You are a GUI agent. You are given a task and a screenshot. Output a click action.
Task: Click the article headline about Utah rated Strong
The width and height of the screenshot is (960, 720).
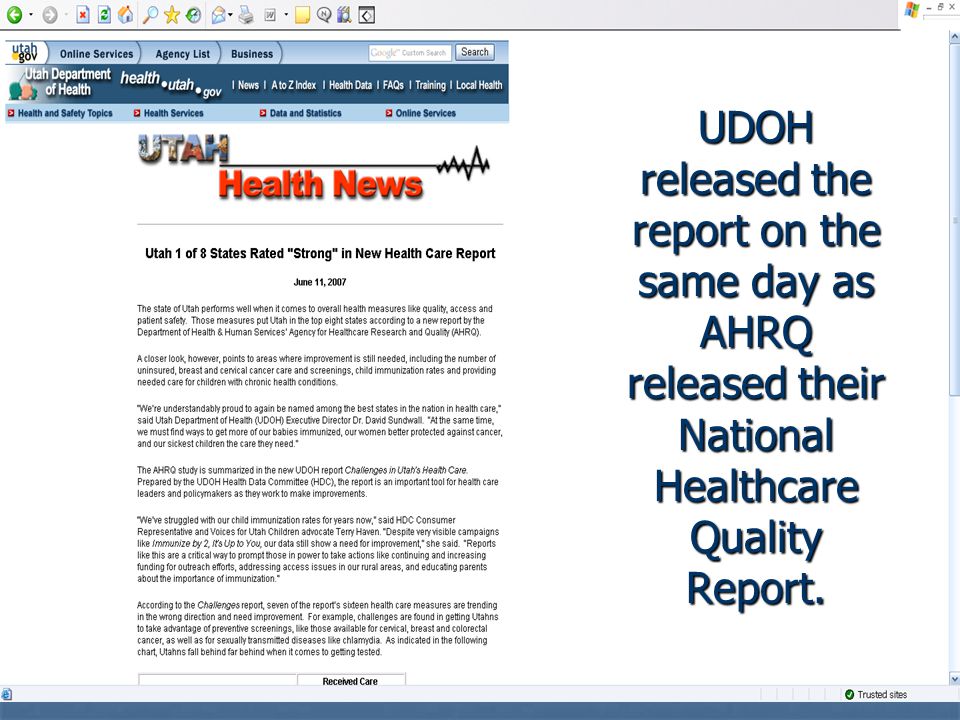click(x=320, y=253)
